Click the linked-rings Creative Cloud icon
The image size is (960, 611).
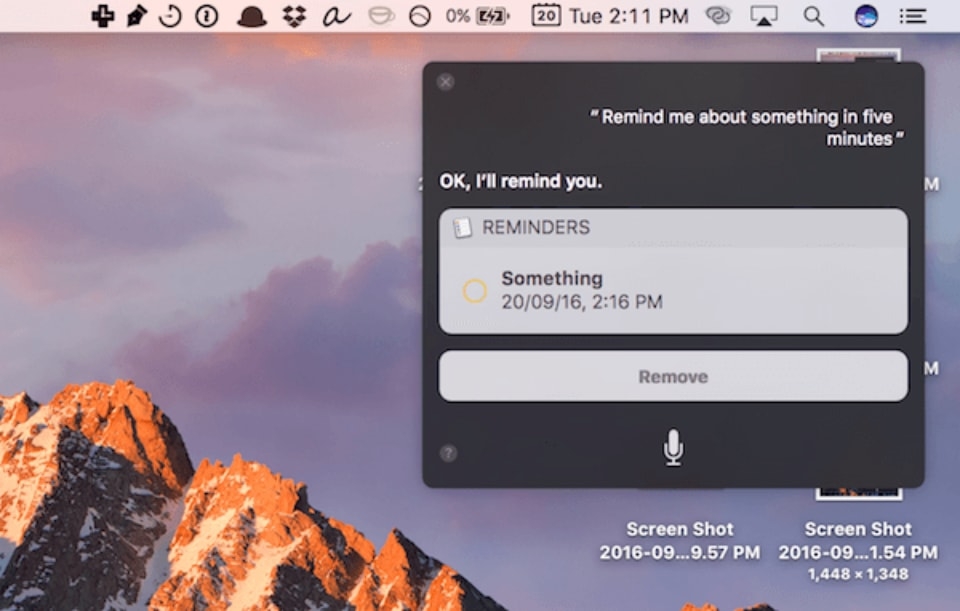click(x=718, y=16)
